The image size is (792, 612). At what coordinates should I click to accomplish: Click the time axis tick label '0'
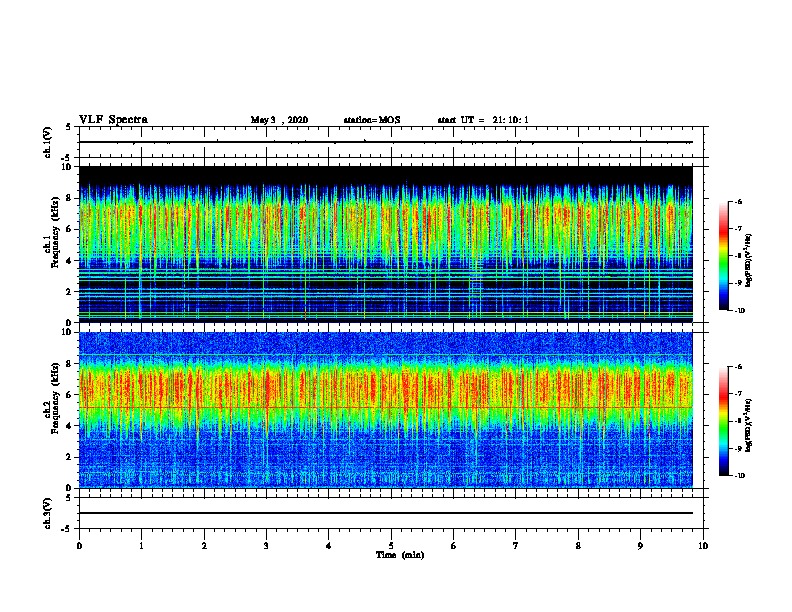(x=79, y=546)
